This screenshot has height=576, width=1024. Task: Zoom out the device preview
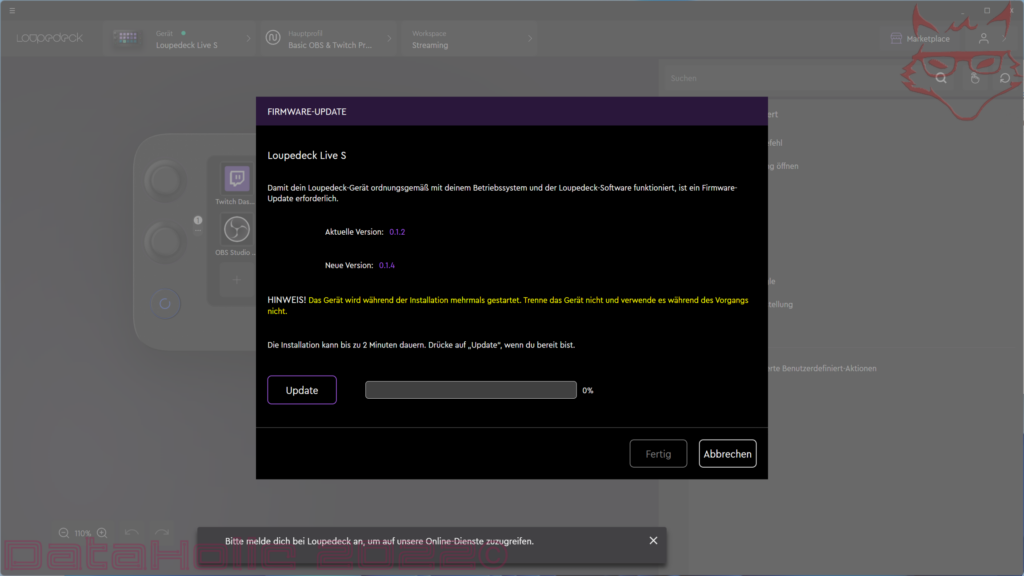tap(63, 533)
